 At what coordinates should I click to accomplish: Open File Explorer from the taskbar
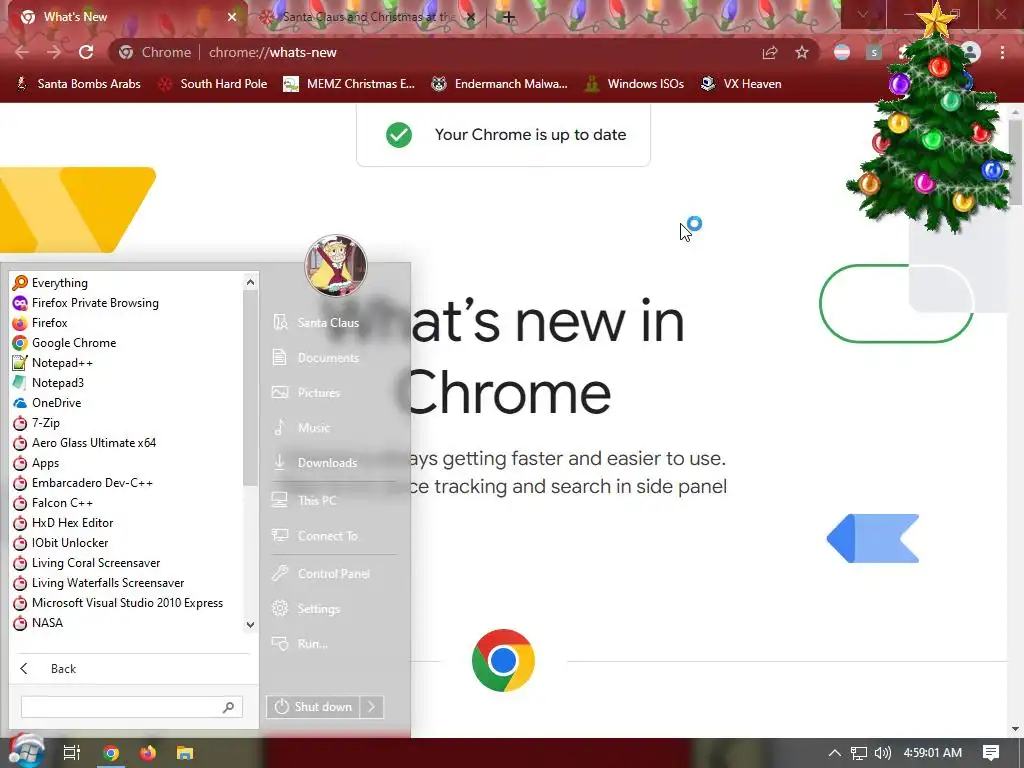point(185,753)
